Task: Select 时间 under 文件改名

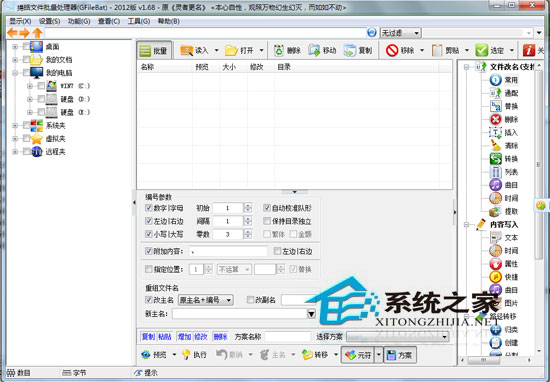Action: click(x=503, y=198)
